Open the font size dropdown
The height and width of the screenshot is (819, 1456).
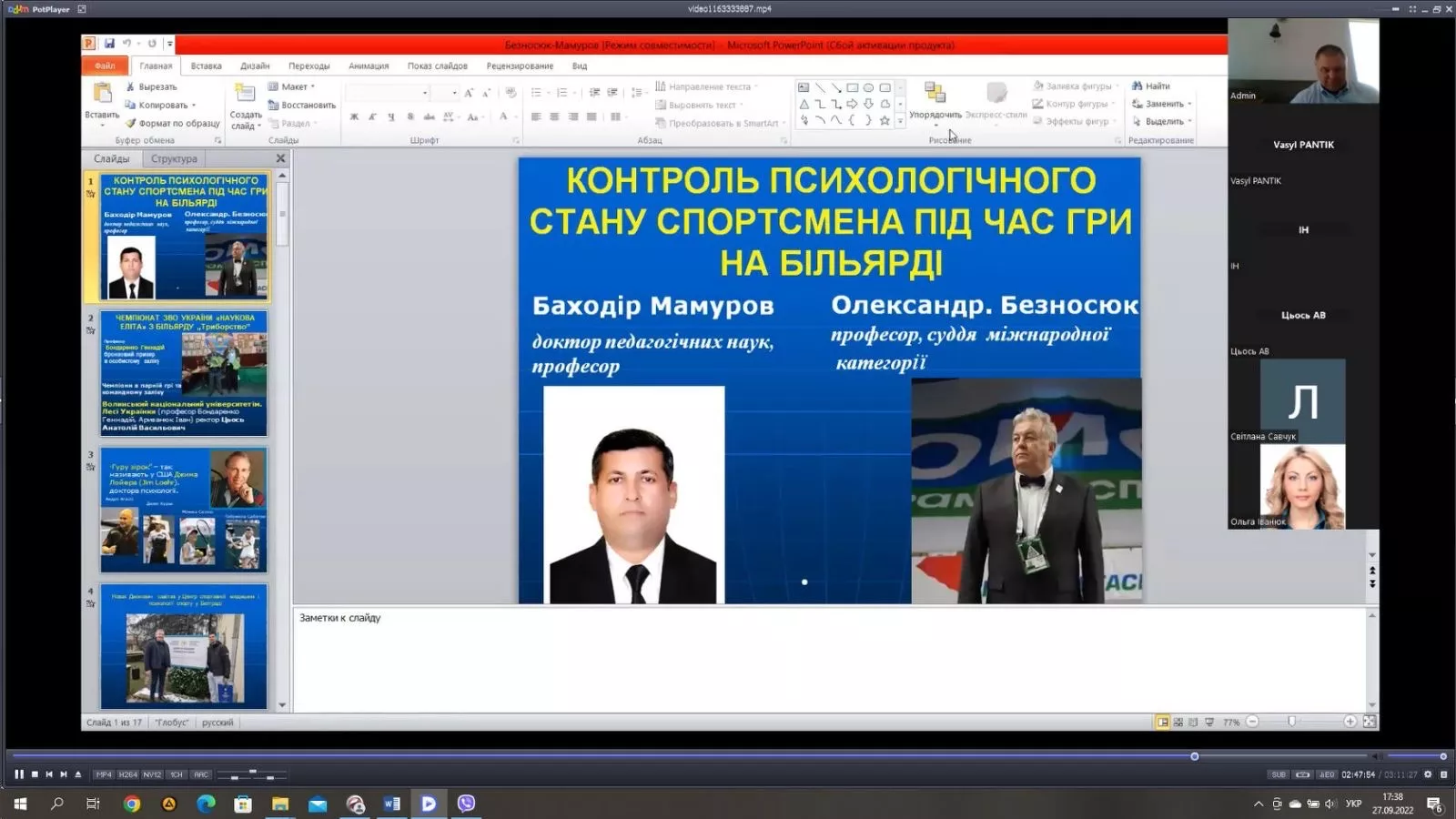coord(454,93)
